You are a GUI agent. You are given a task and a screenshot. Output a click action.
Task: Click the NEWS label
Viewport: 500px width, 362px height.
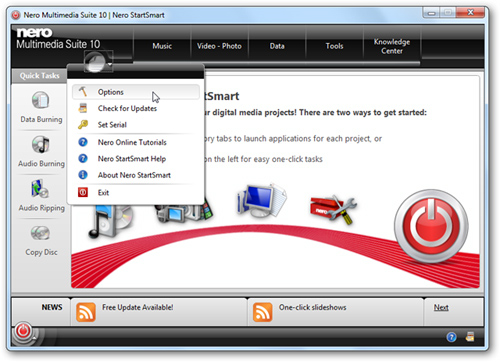[x=52, y=307]
